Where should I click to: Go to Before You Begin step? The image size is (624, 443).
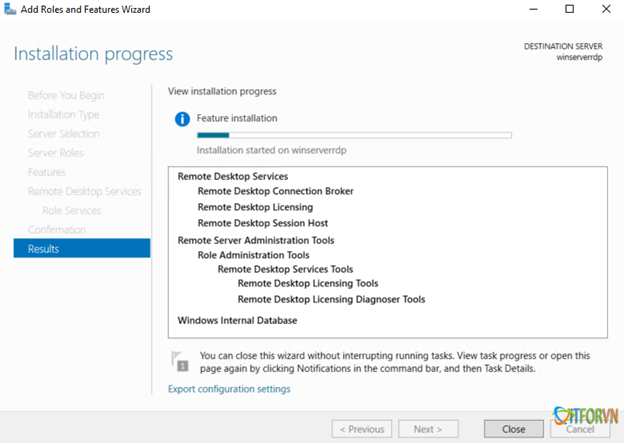pos(66,96)
